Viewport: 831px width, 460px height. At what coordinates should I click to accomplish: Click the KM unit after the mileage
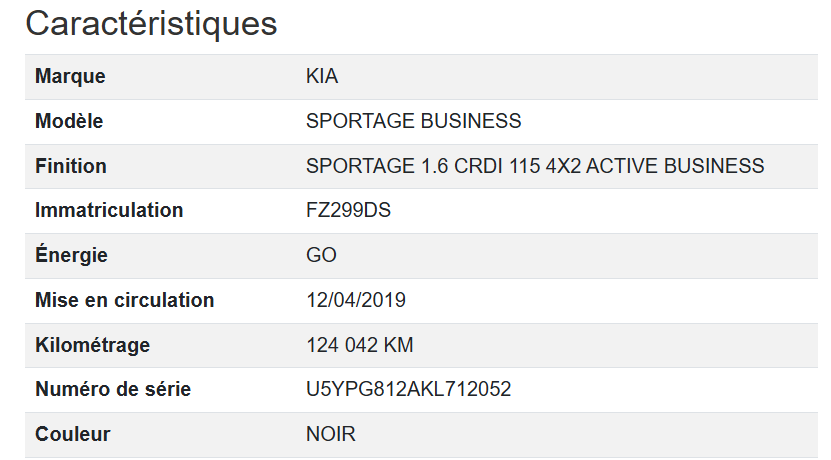pos(398,345)
